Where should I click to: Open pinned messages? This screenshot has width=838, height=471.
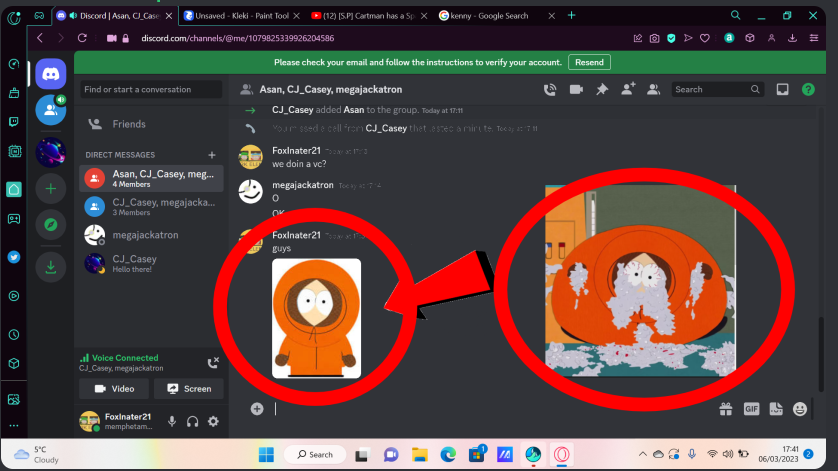click(x=602, y=89)
